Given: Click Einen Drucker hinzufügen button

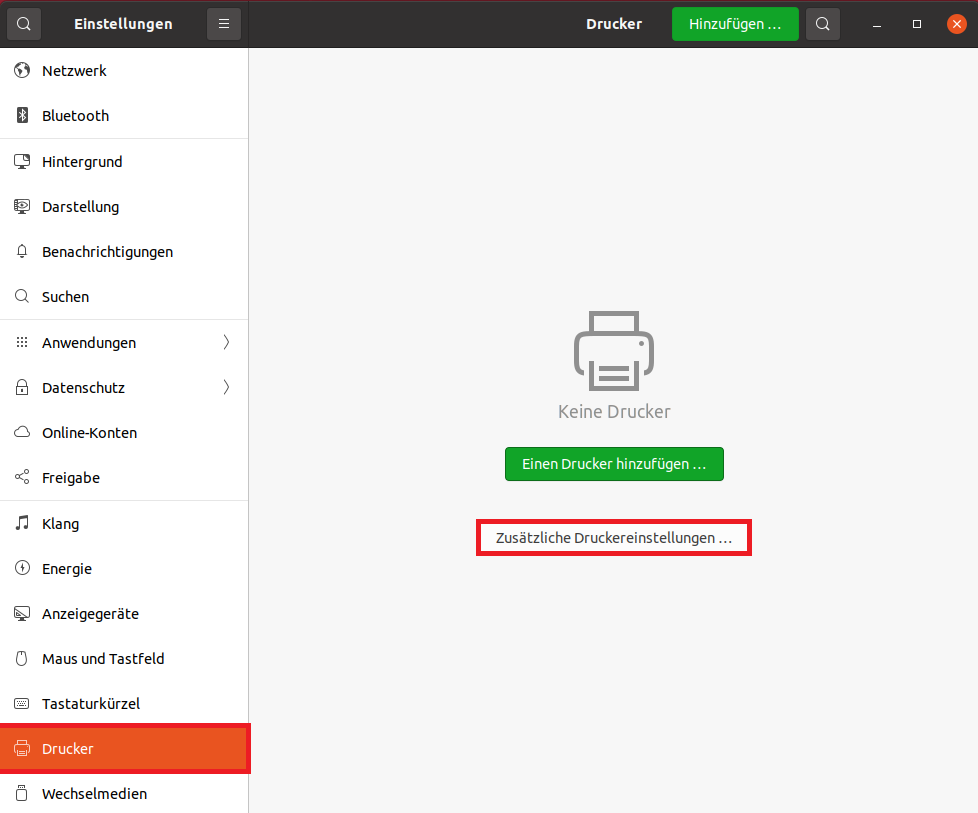Looking at the screenshot, I should (x=614, y=464).
